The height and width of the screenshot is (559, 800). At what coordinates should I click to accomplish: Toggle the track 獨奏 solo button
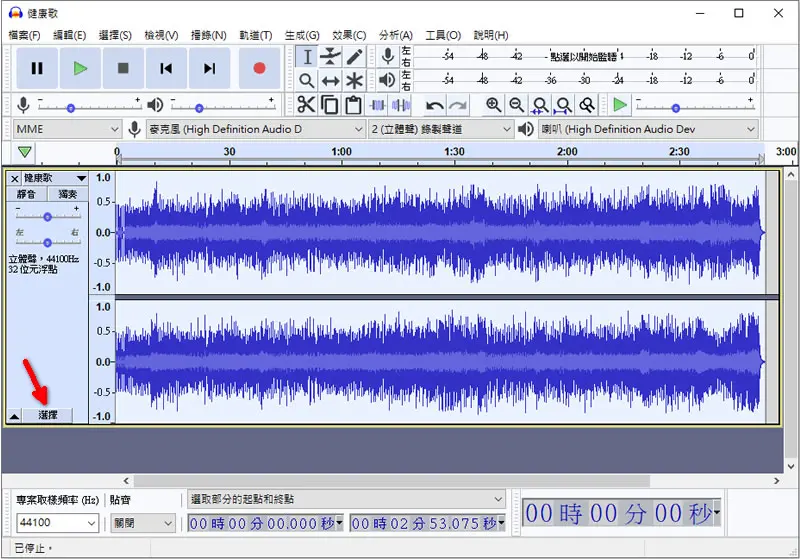click(x=67, y=194)
